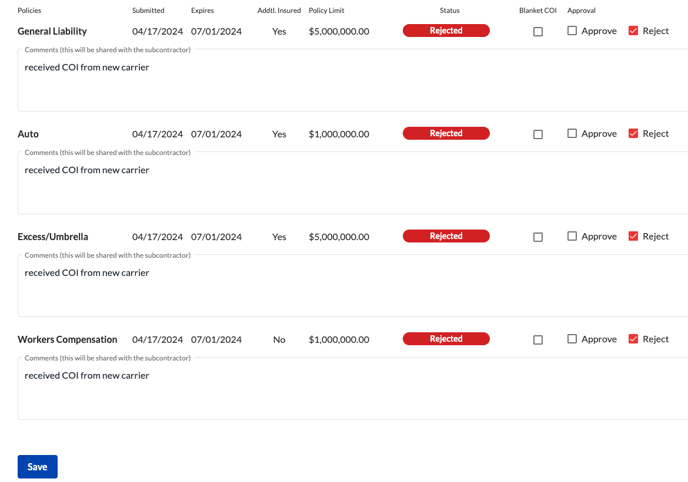The height and width of the screenshot is (482, 688).
Task: Click the Policies column header
Action: click(x=29, y=10)
